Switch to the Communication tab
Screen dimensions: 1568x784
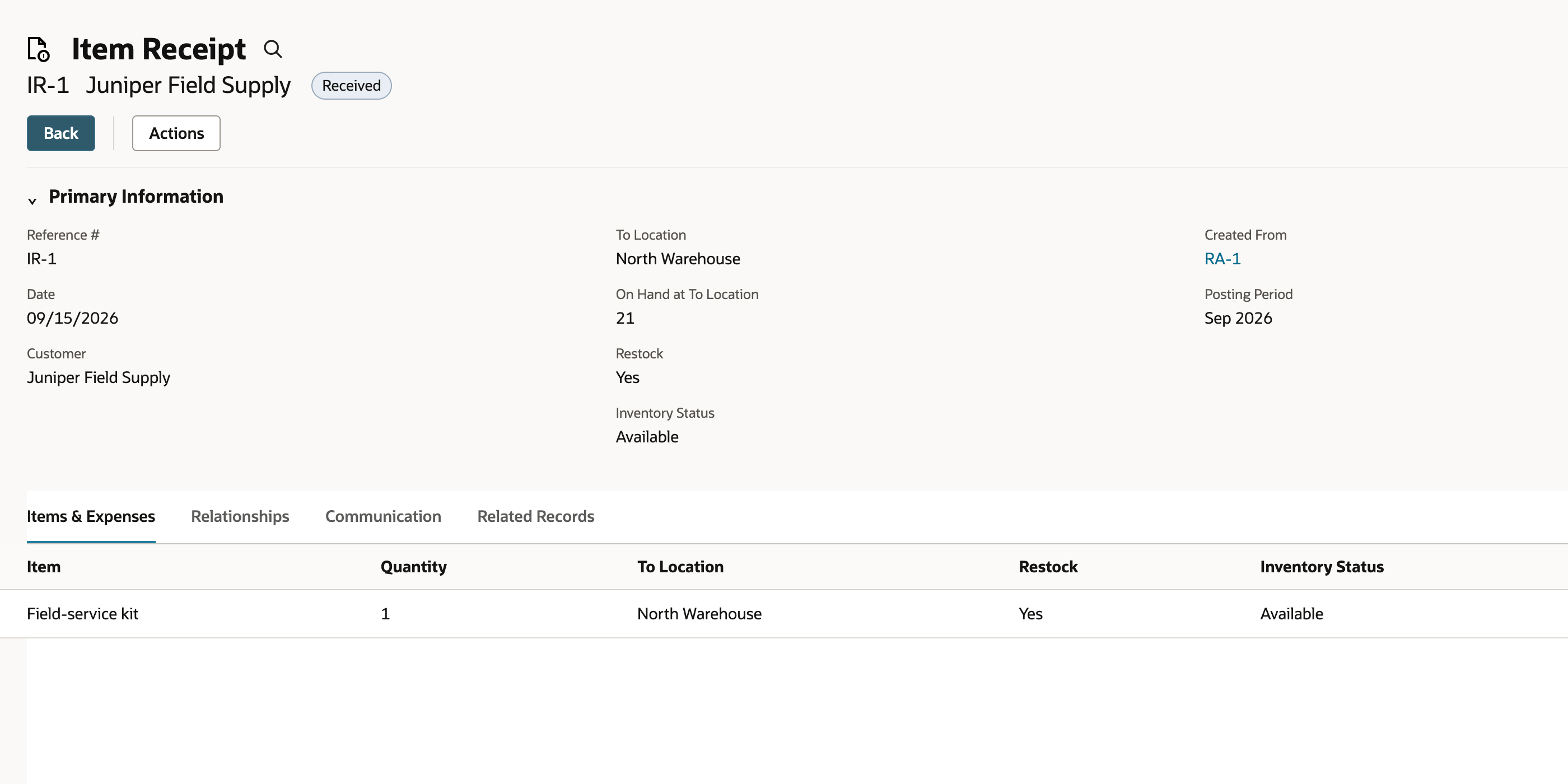[384, 516]
